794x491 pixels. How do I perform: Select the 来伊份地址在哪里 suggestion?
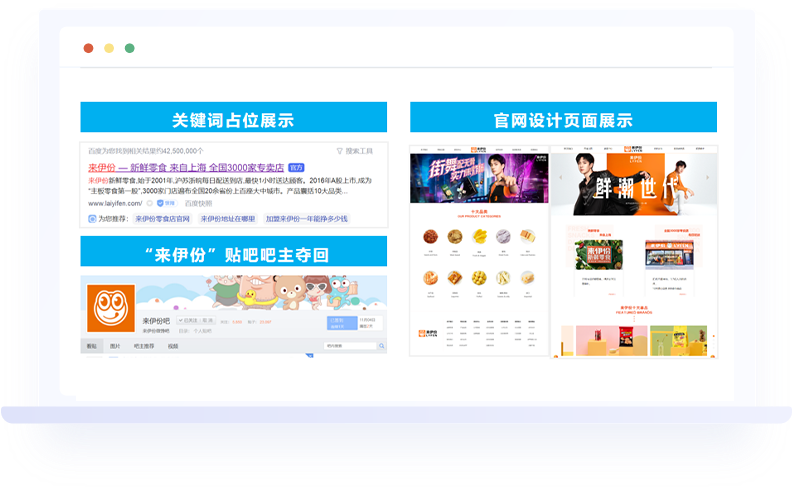coord(228,219)
